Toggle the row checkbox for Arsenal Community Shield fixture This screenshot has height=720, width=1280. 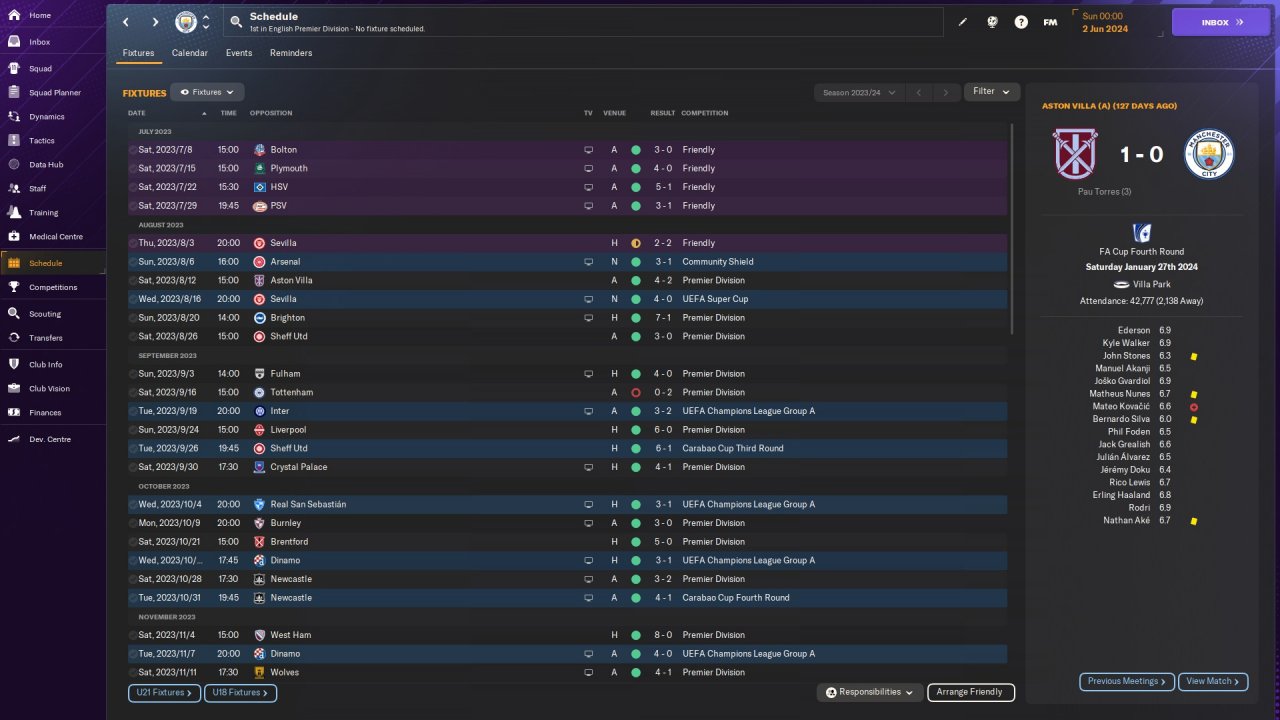(x=133, y=262)
